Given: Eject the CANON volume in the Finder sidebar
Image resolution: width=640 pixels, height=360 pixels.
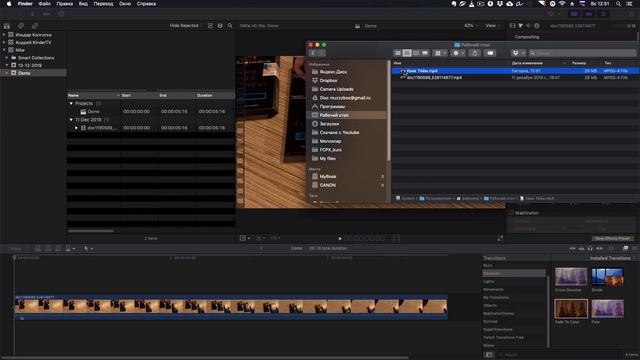Looking at the screenshot, I should point(382,185).
